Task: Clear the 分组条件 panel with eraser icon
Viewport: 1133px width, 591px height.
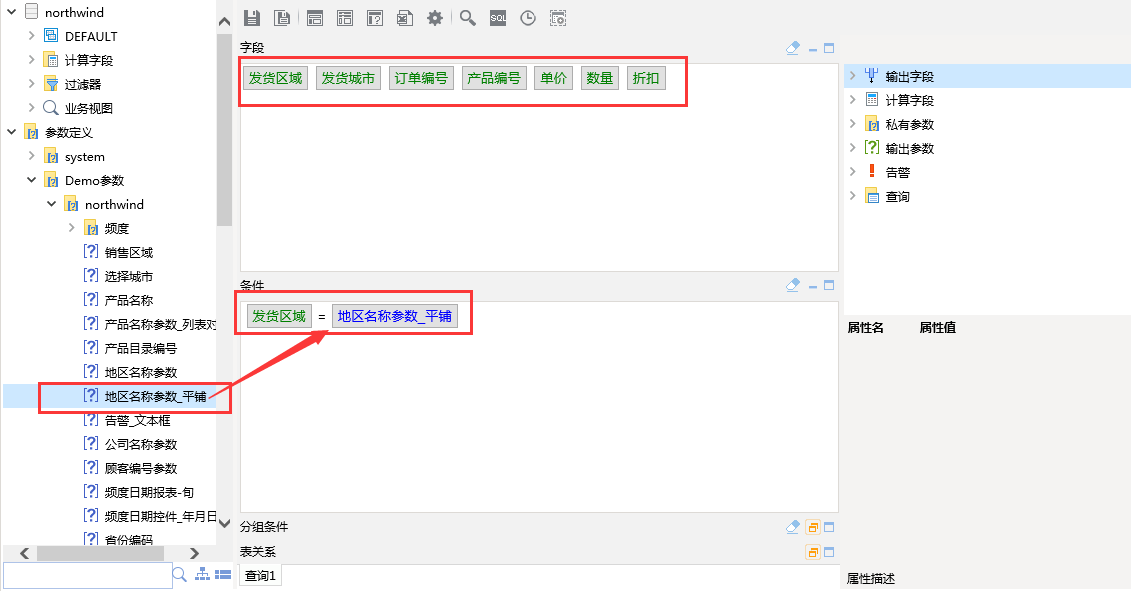Action: click(793, 527)
